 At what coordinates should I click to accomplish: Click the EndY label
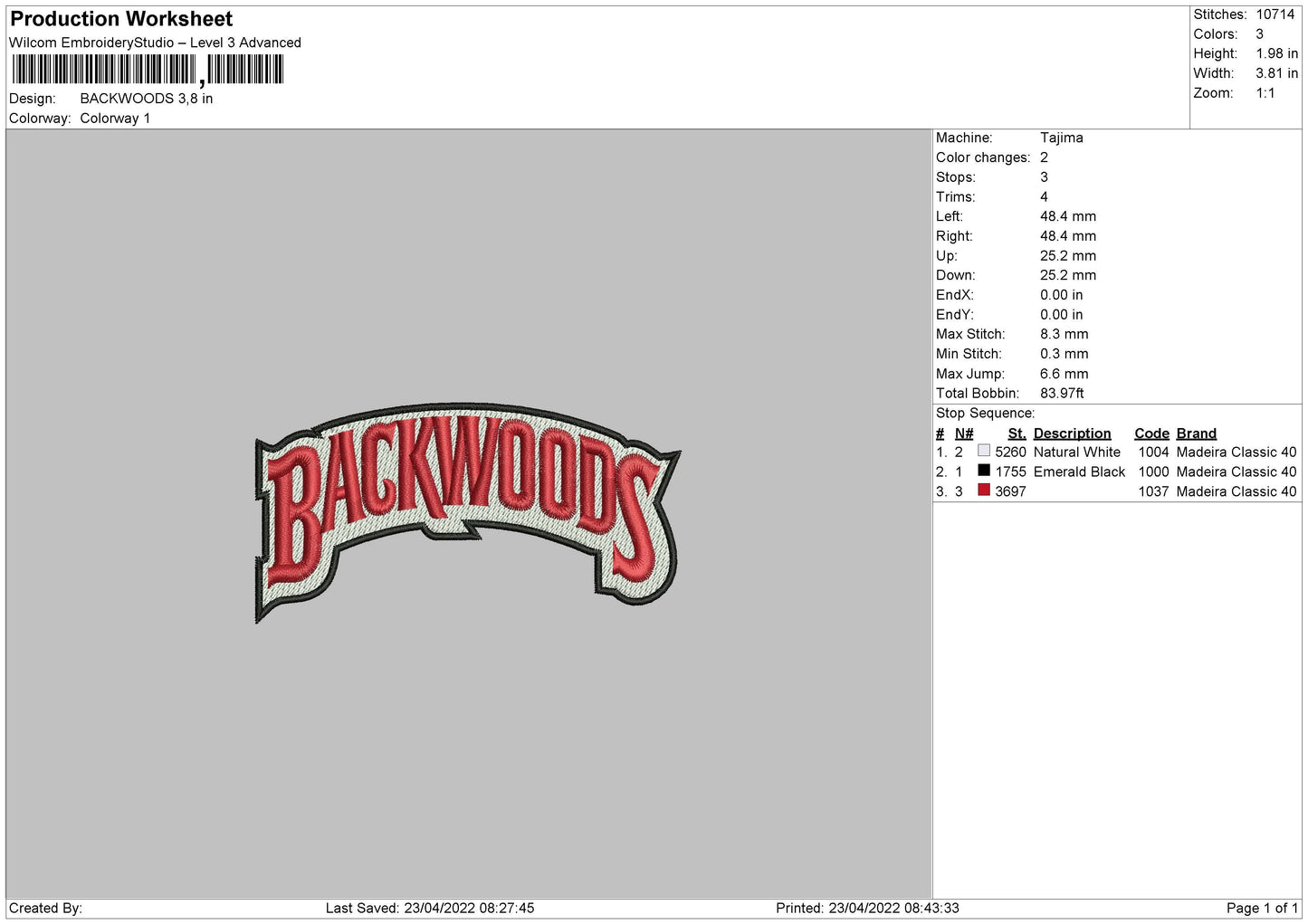coord(955,315)
